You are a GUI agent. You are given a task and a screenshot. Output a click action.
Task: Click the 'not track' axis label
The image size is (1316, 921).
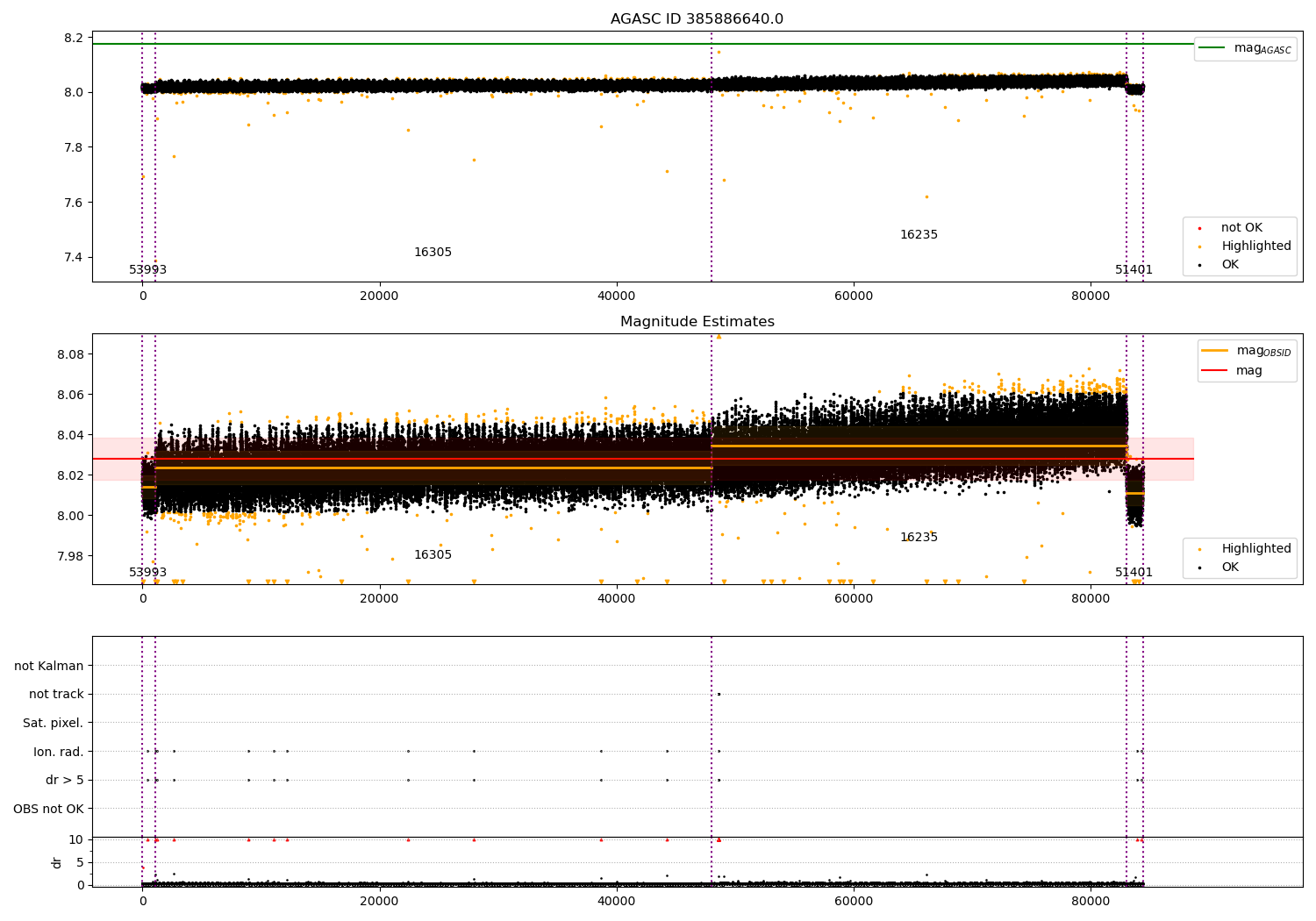pyautogui.click(x=56, y=695)
